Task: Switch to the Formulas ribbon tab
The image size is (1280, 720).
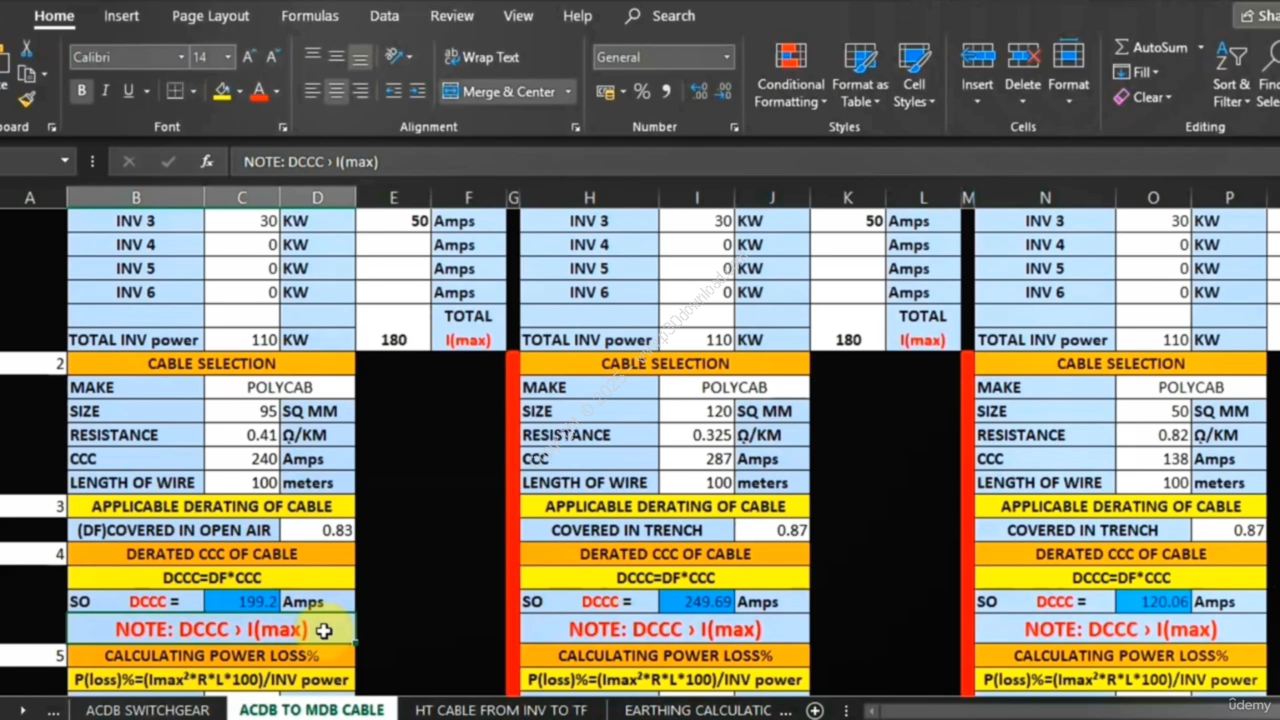Action: (x=310, y=16)
